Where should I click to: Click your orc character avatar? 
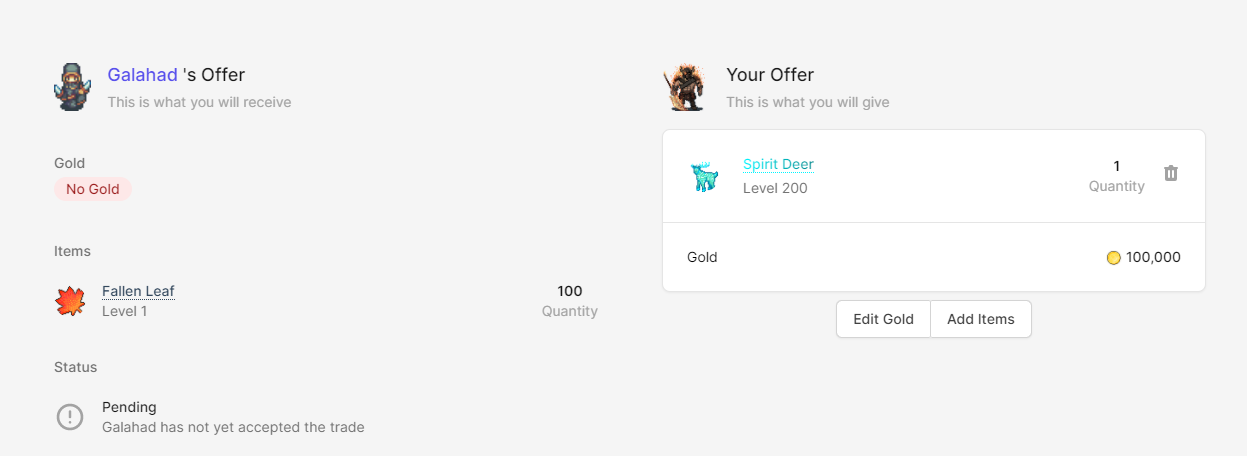pos(685,87)
